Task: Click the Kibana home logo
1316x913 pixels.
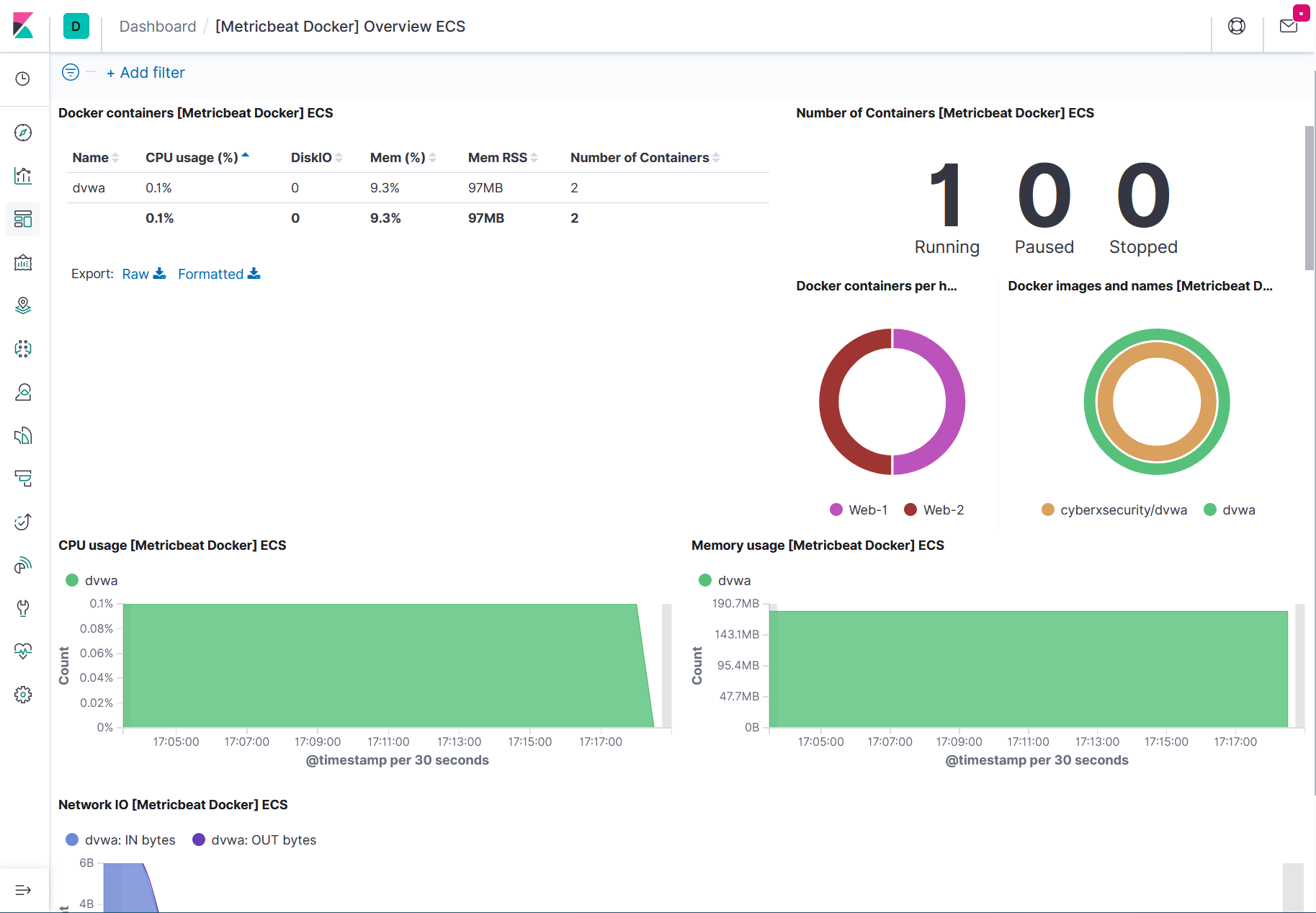Action: [x=23, y=24]
